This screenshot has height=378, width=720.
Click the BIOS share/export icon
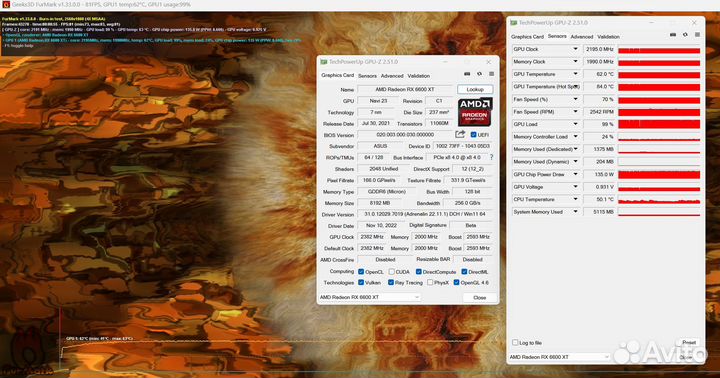pos(460,134)
